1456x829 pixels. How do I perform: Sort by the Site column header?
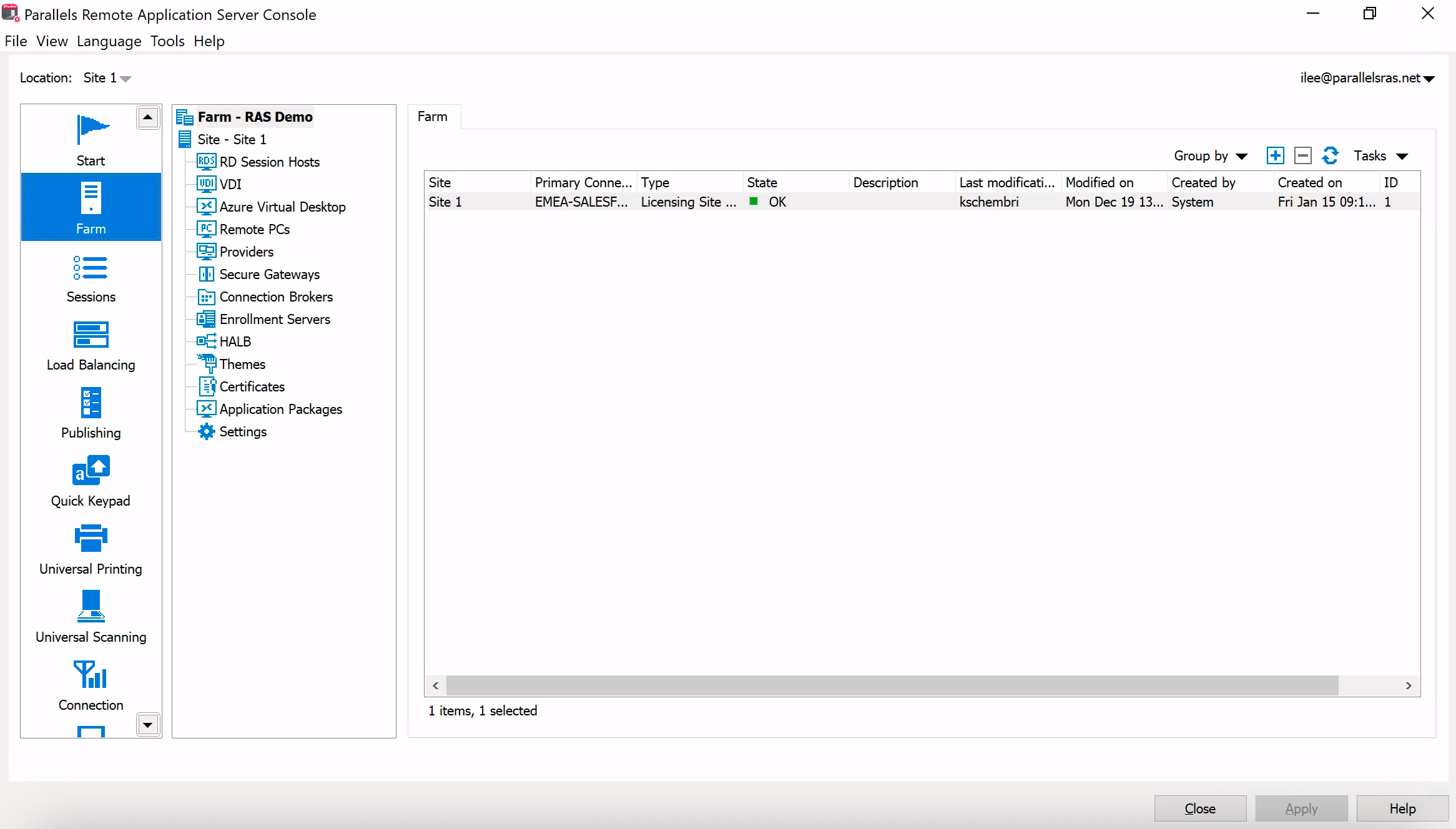tap(478, 182)
